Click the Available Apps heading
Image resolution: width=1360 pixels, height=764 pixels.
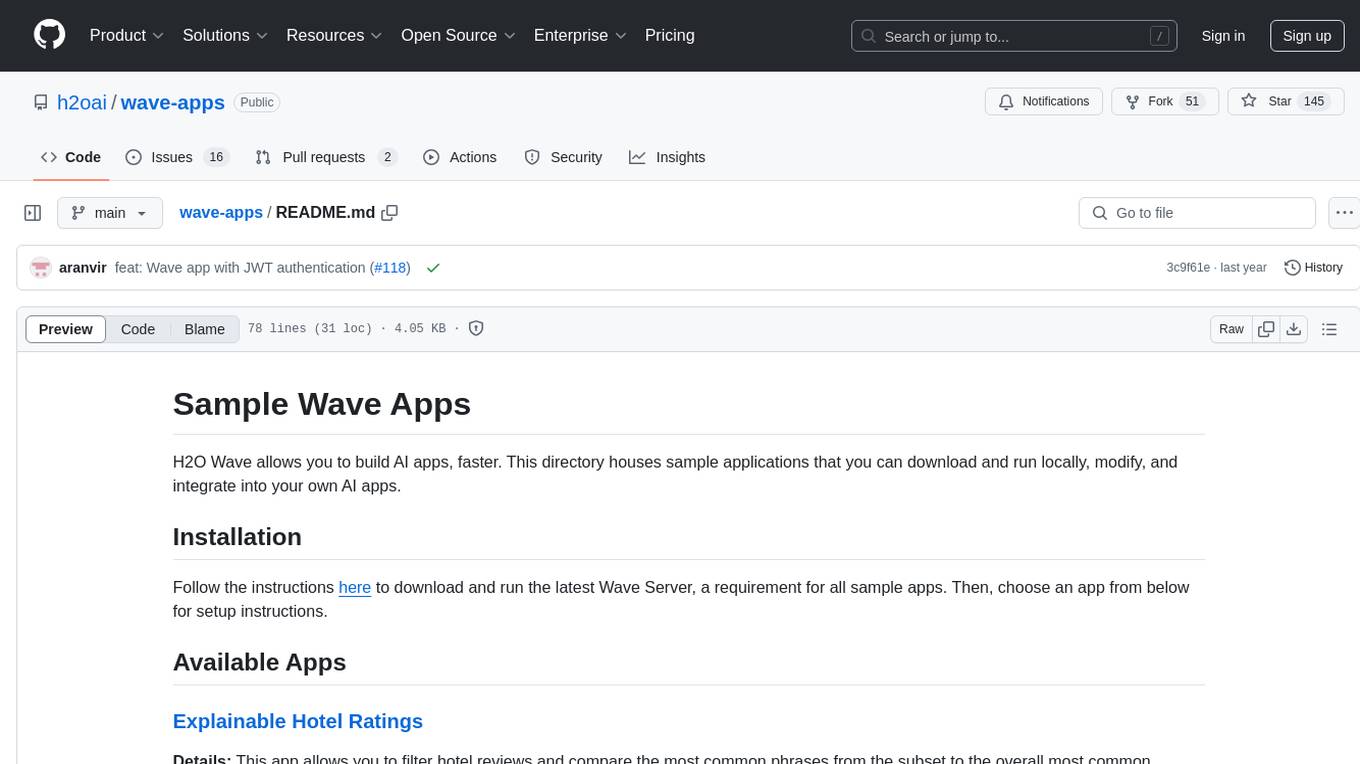[x=260, y=662]
